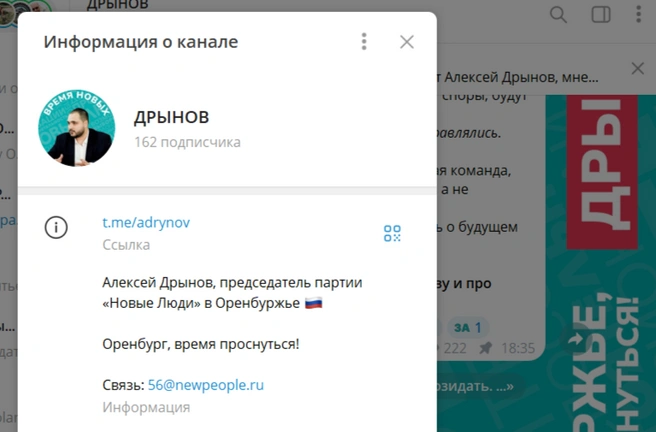Click the 18:35 message timestamp

pyautogui.click(x=518, y=348)
